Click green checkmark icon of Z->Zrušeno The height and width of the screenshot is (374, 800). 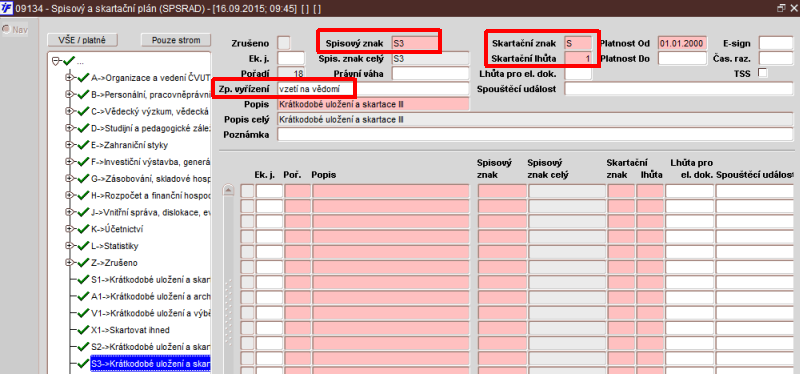coord(83,262)
